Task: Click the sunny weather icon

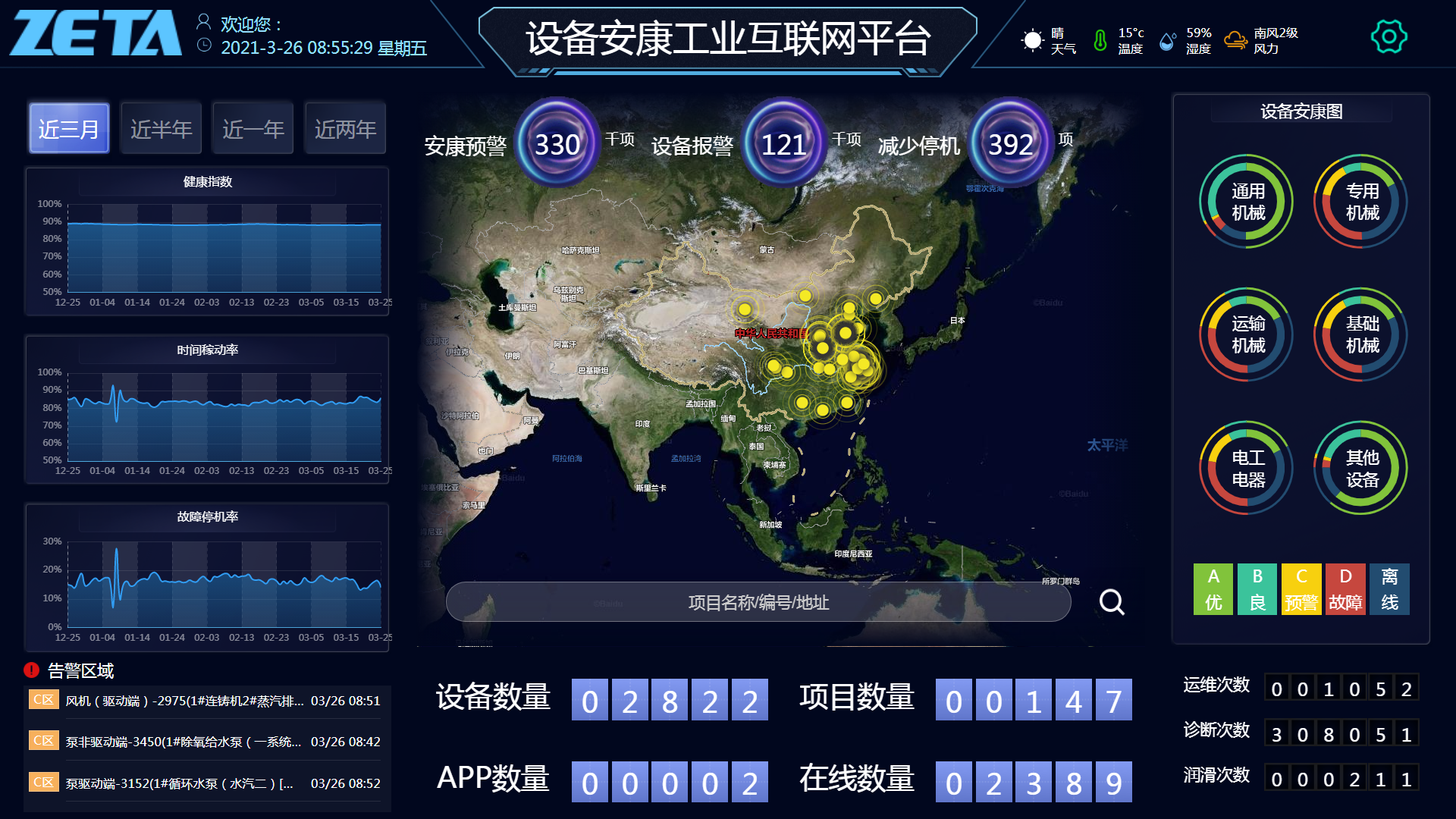Action: coord(1032,40)
